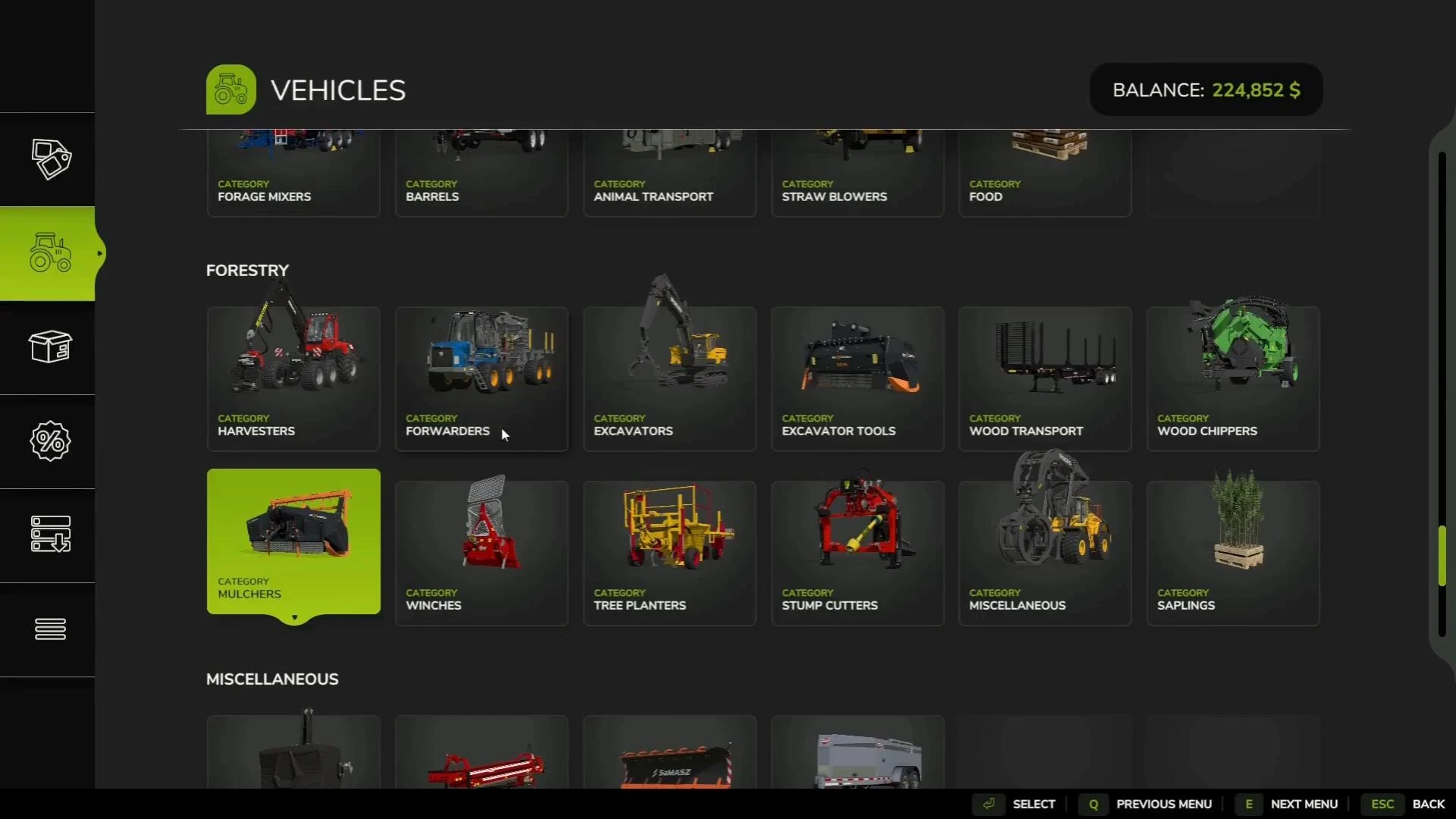
Task: Open the hamburger lines sidebar icon
Action: point(50,629)
